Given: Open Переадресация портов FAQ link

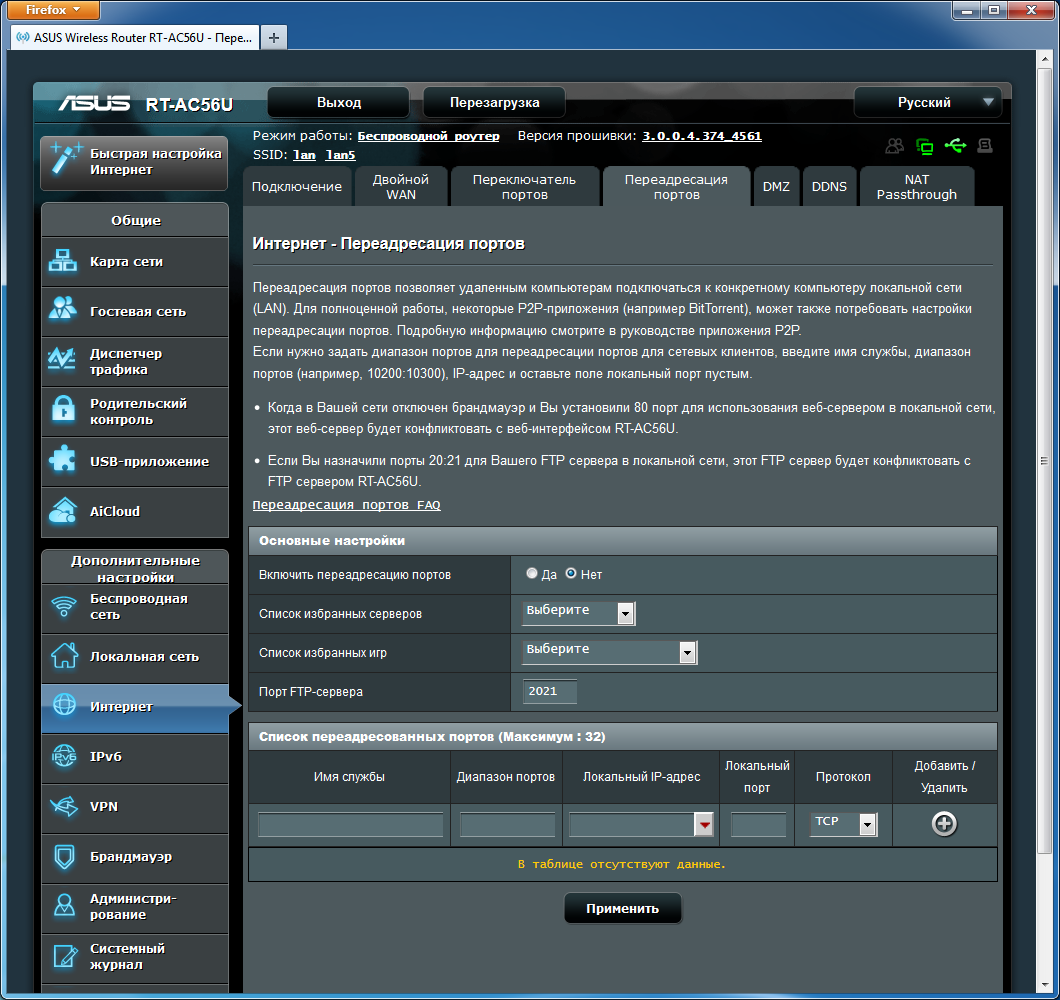Looking at the screenshot, I should pos(346,505).
